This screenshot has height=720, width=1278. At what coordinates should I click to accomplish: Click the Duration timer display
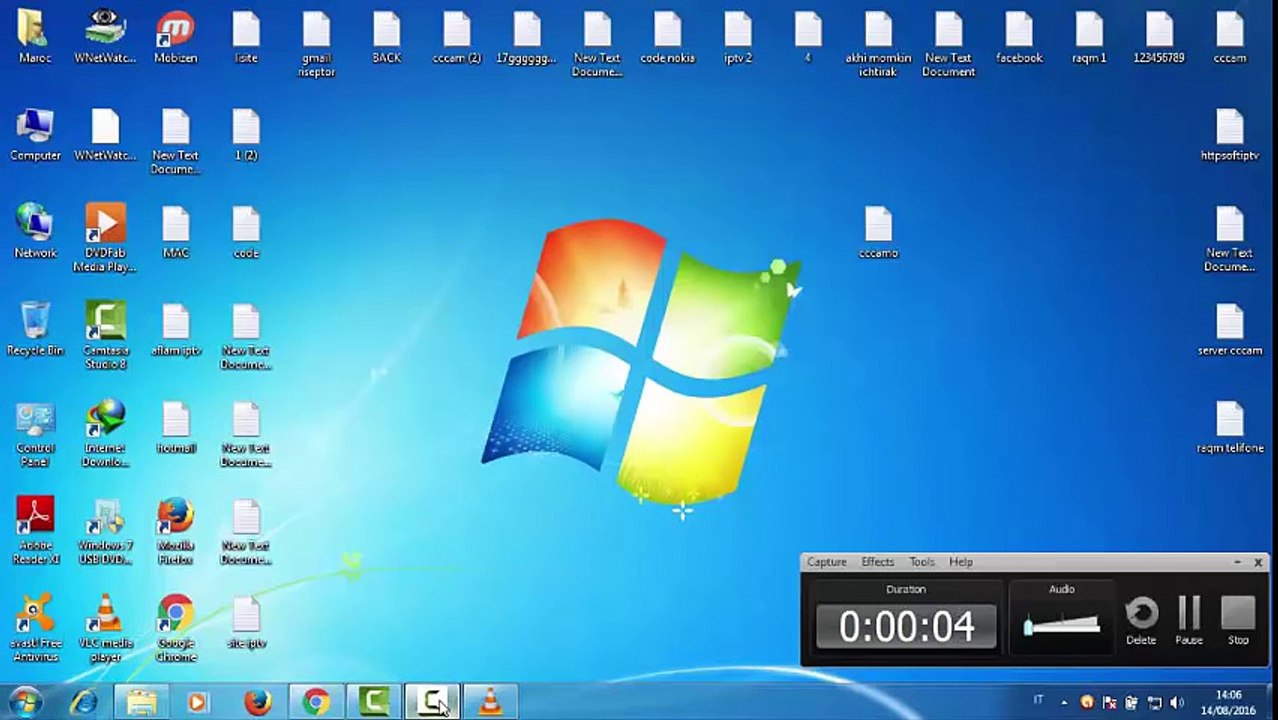(x=906, y=626)
